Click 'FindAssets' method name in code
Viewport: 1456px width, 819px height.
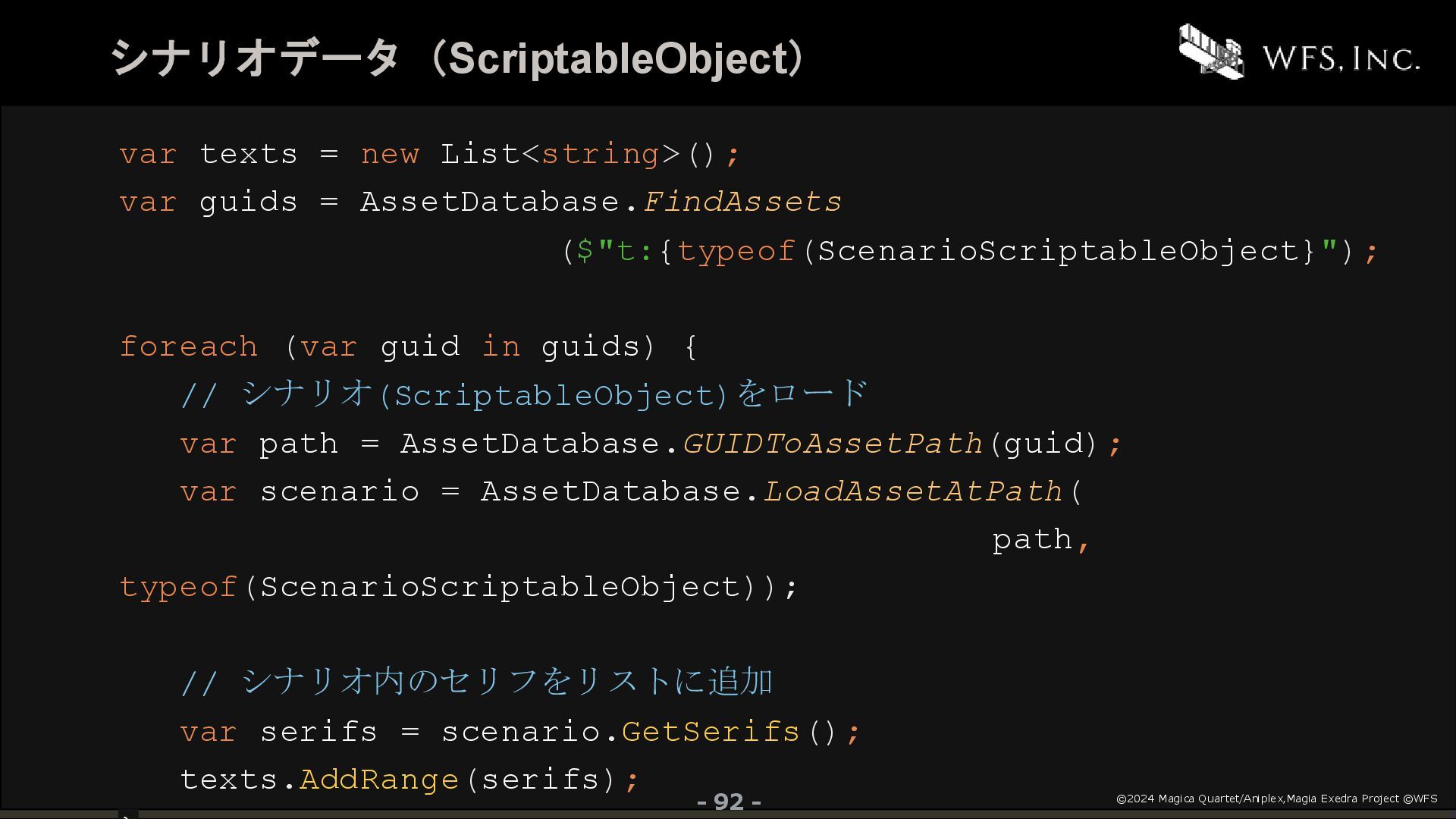pos(742,202)
